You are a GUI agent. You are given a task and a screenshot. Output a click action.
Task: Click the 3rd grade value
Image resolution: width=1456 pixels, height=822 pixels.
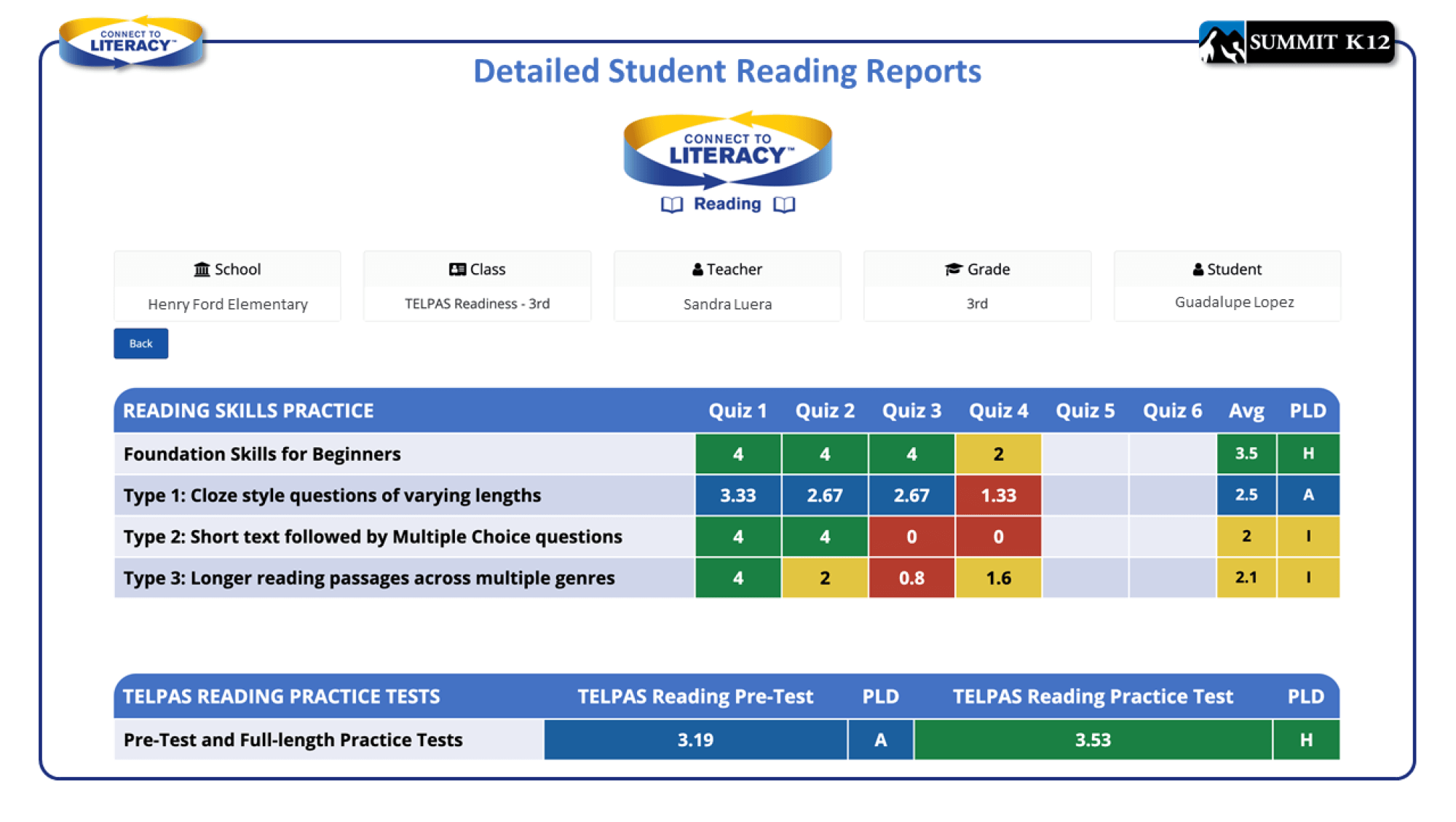click(977, 304)
